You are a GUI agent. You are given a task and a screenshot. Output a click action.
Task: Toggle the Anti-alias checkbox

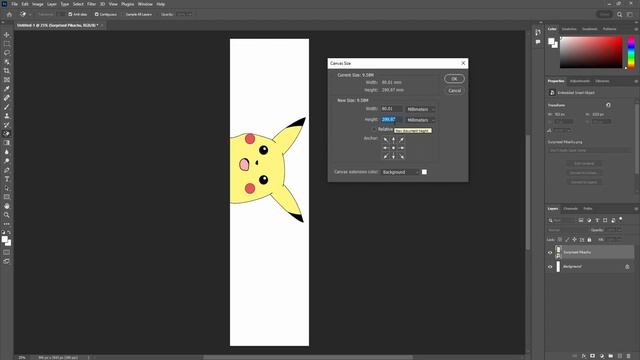(70, 14)
